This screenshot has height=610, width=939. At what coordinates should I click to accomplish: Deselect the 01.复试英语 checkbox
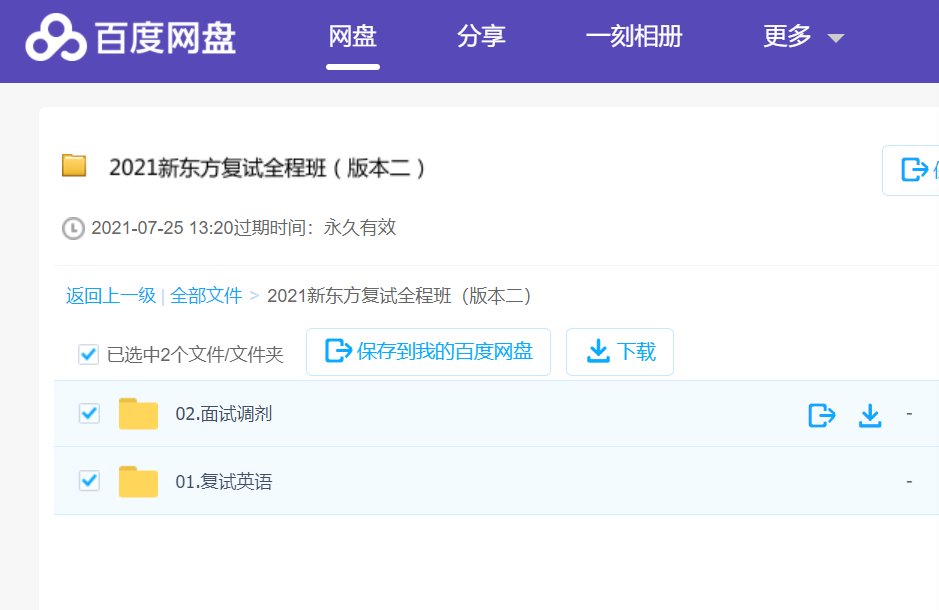coord(87,481)
